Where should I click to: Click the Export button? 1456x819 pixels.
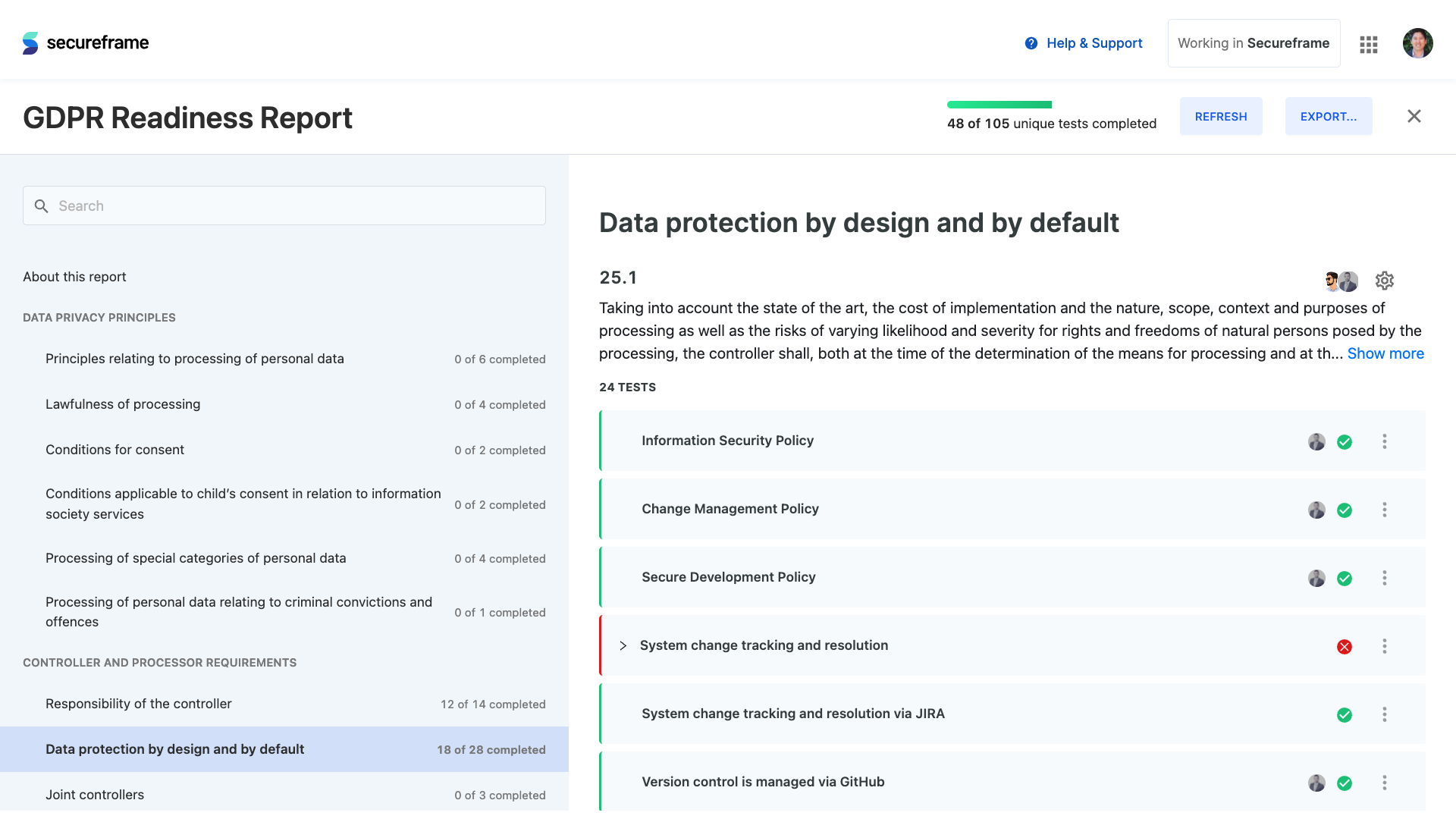pyautogui.click(x=1328, y=116)
